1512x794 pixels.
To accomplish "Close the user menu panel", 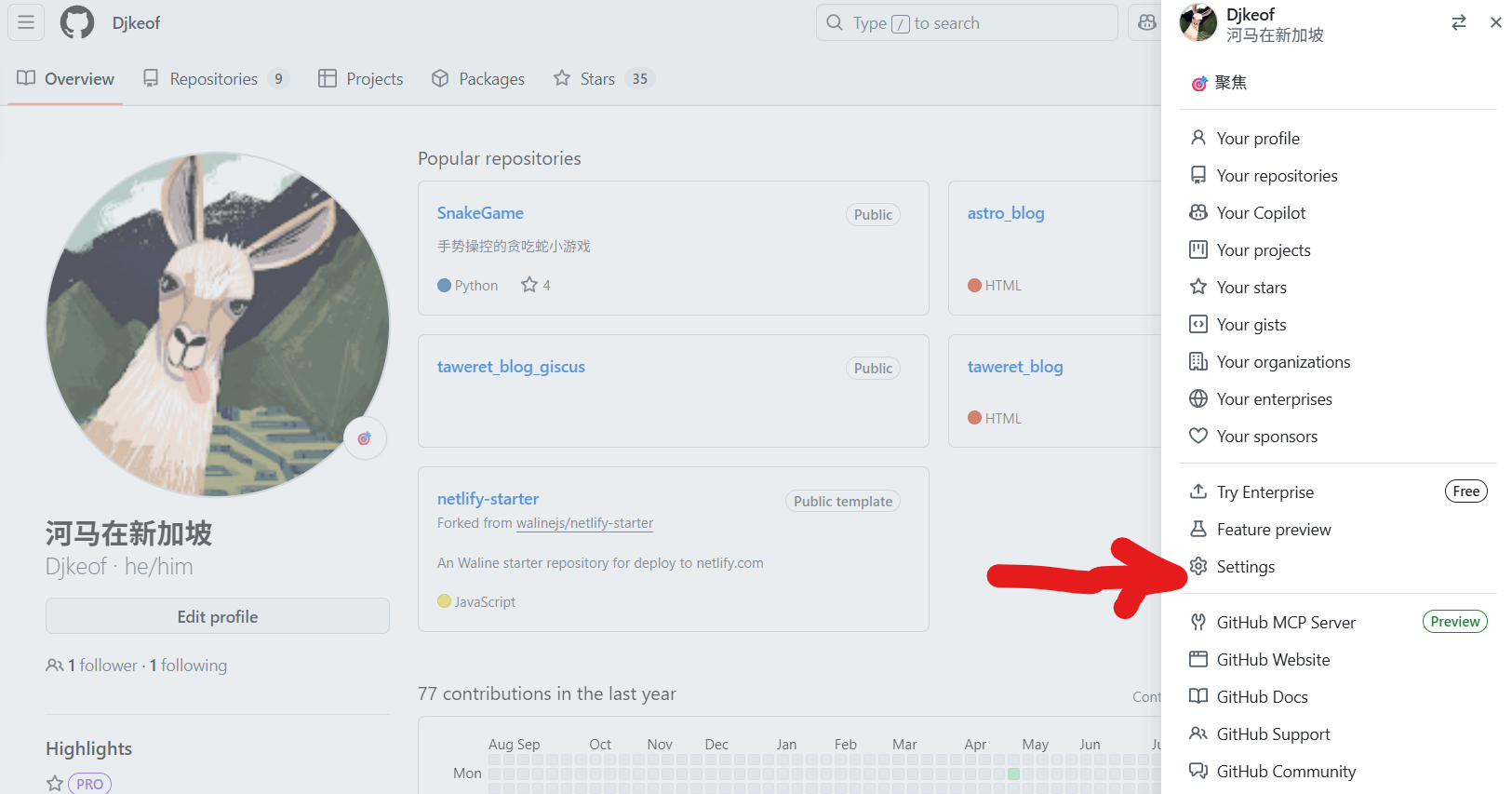I will (x=1496, y=22).
